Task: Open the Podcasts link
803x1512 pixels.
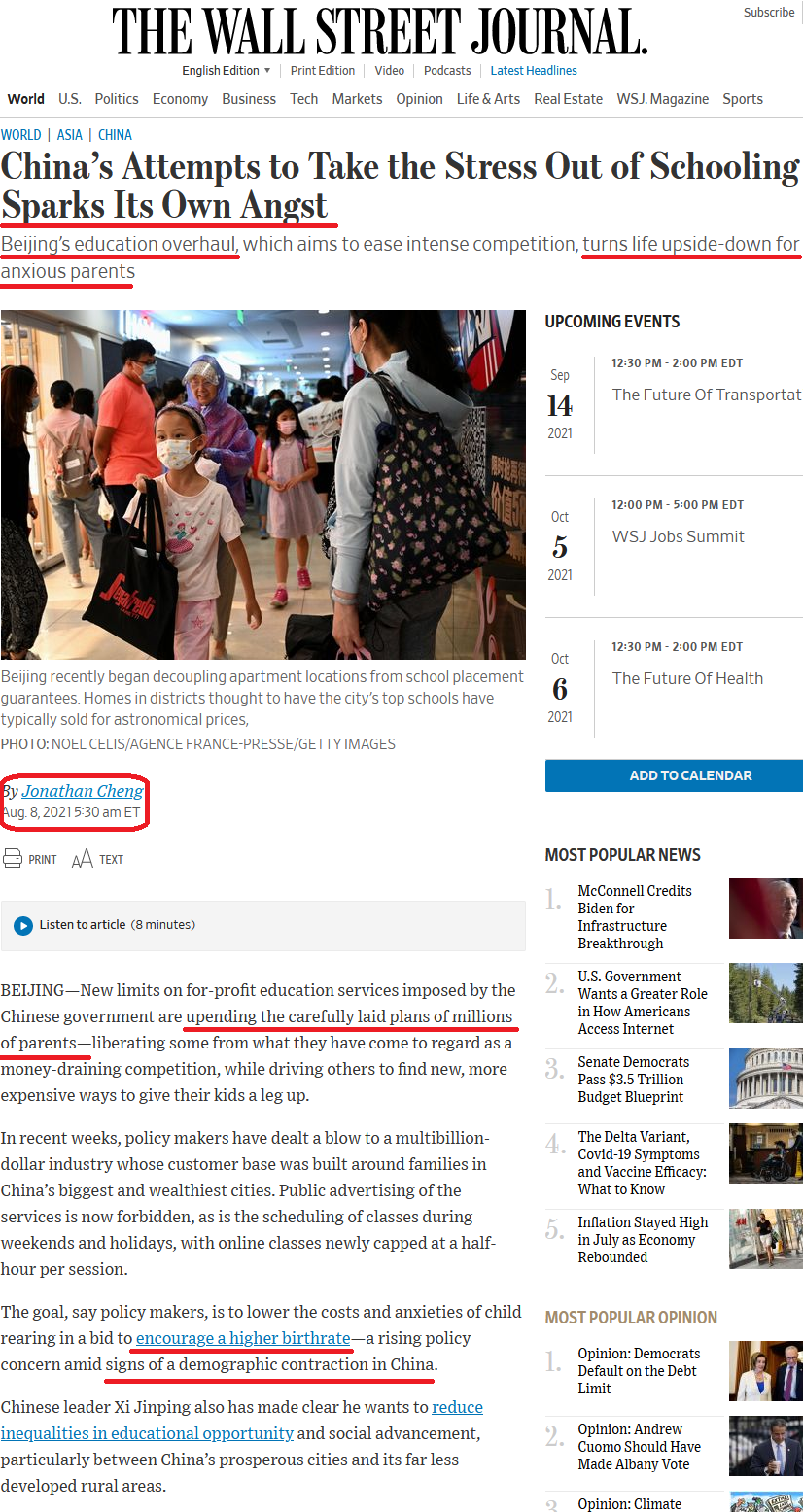Action: (447, 71)
